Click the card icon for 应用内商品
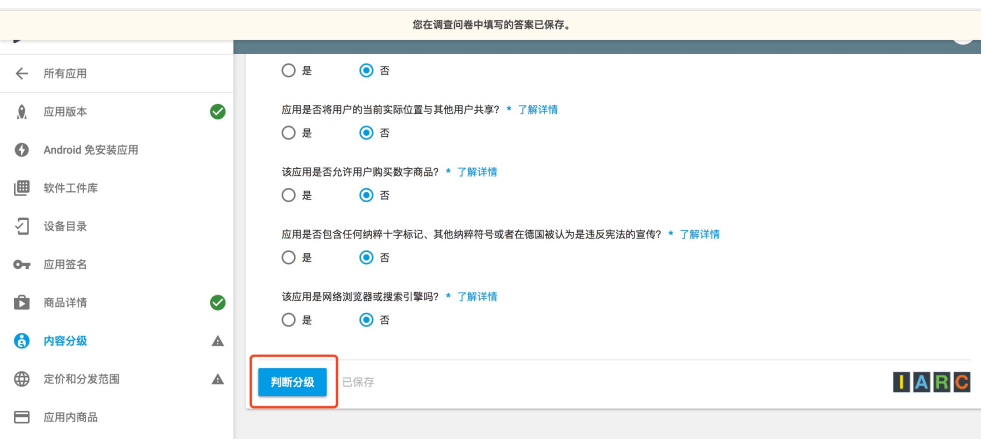 click(x=22, y=417)
